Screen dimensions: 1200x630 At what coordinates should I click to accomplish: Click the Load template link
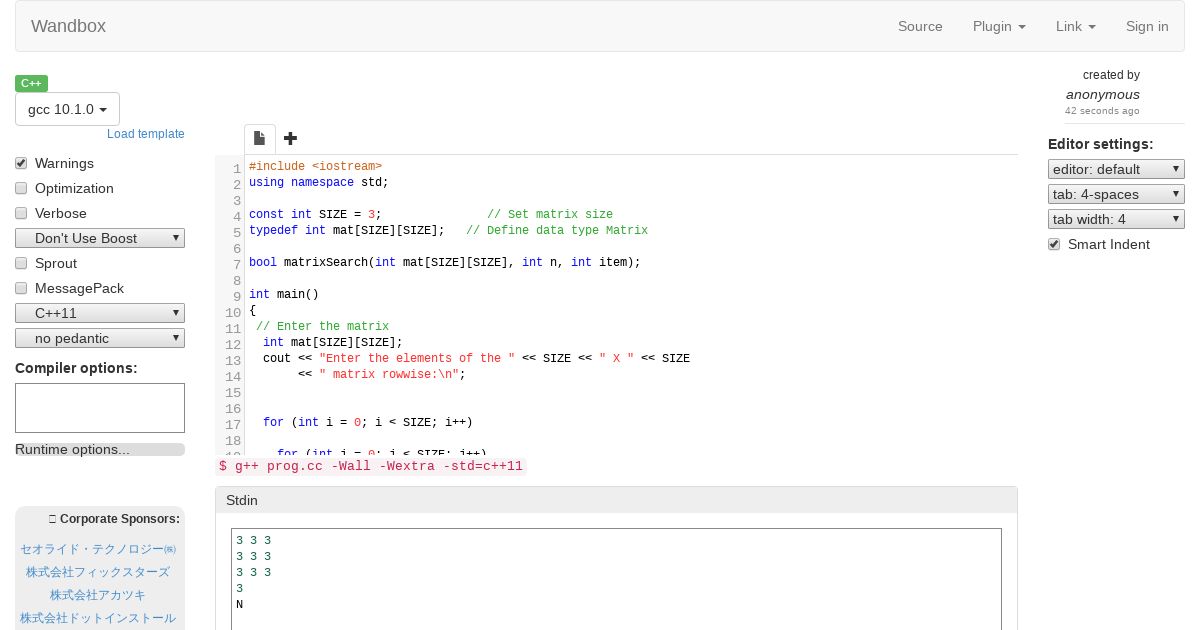(x=146, y=134)
